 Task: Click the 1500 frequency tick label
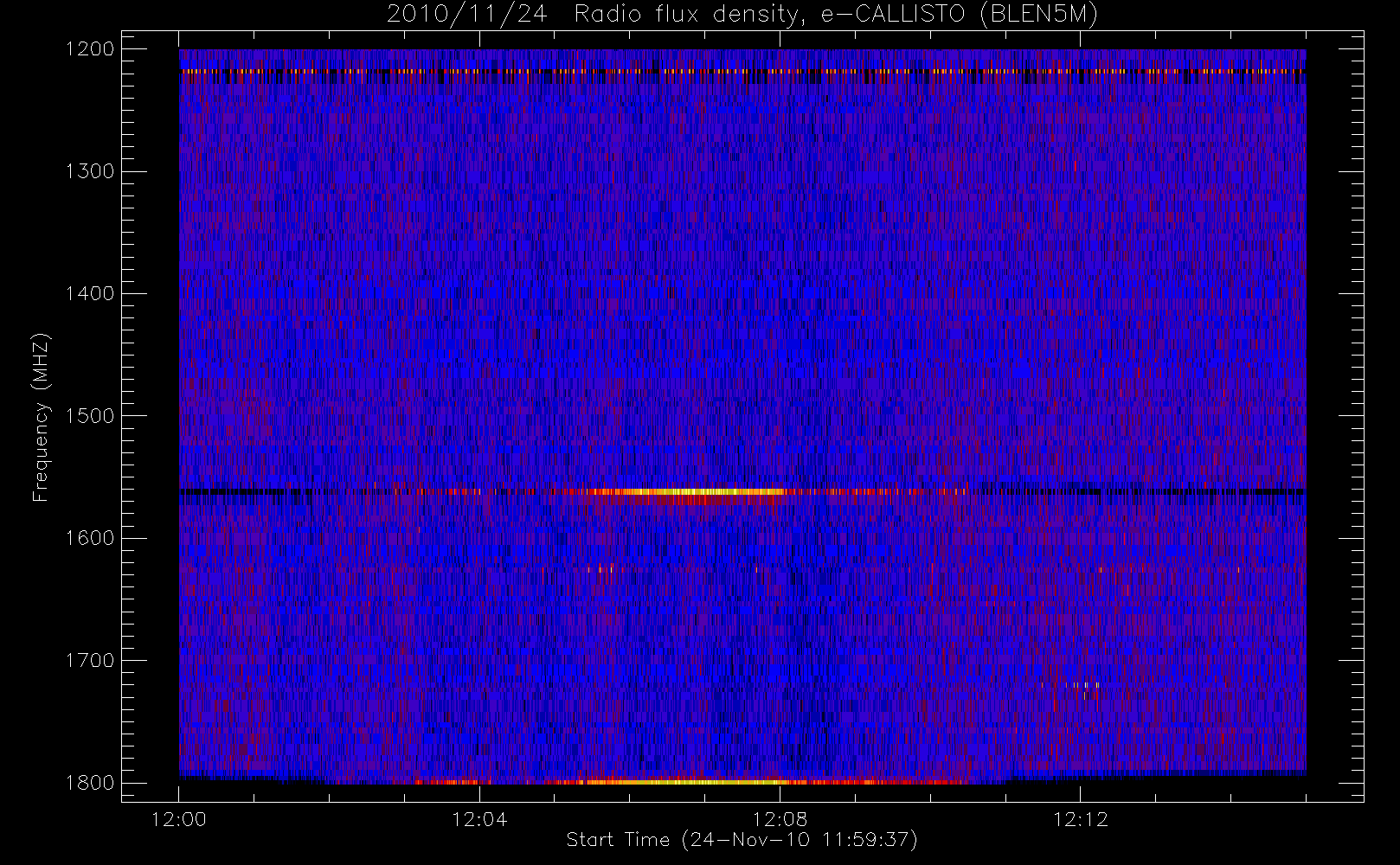pos(90,415)
